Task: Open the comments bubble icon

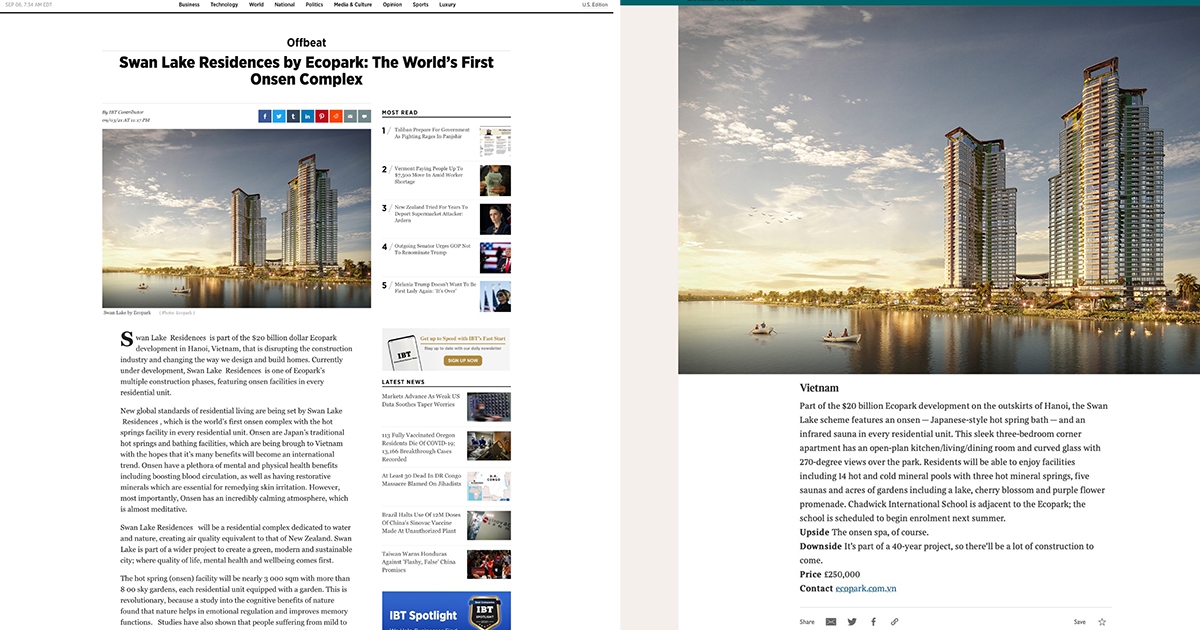Action: (364, 116)
